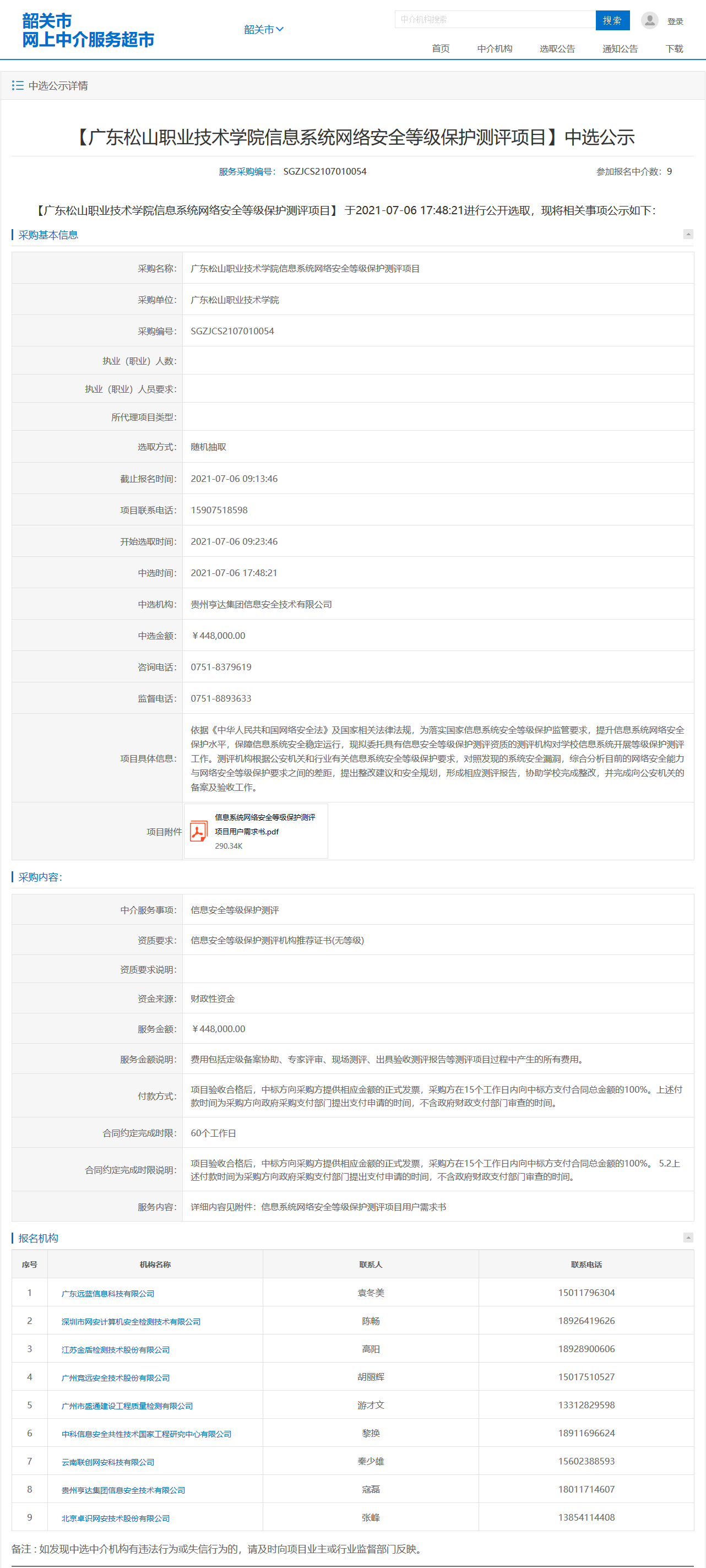Open 贵州亨达集团信息安全技术有限公司 link in table

click(x=123, y=1490)
